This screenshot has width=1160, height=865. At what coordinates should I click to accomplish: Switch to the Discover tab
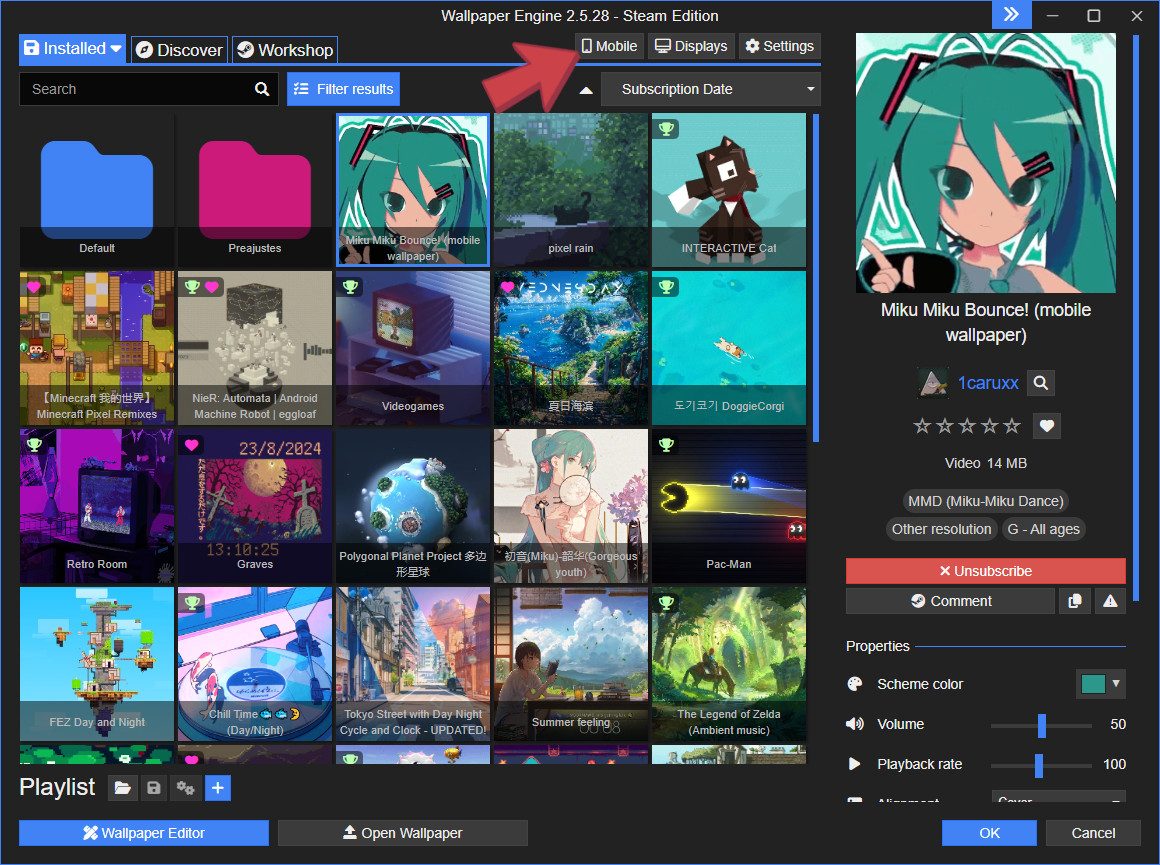[x=180, y=50]
